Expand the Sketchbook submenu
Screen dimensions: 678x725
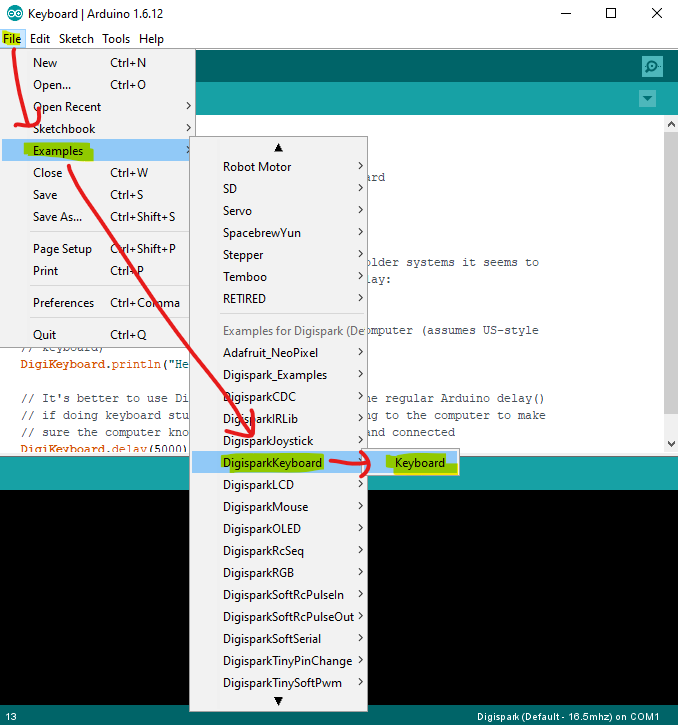[x=97, y=129]
